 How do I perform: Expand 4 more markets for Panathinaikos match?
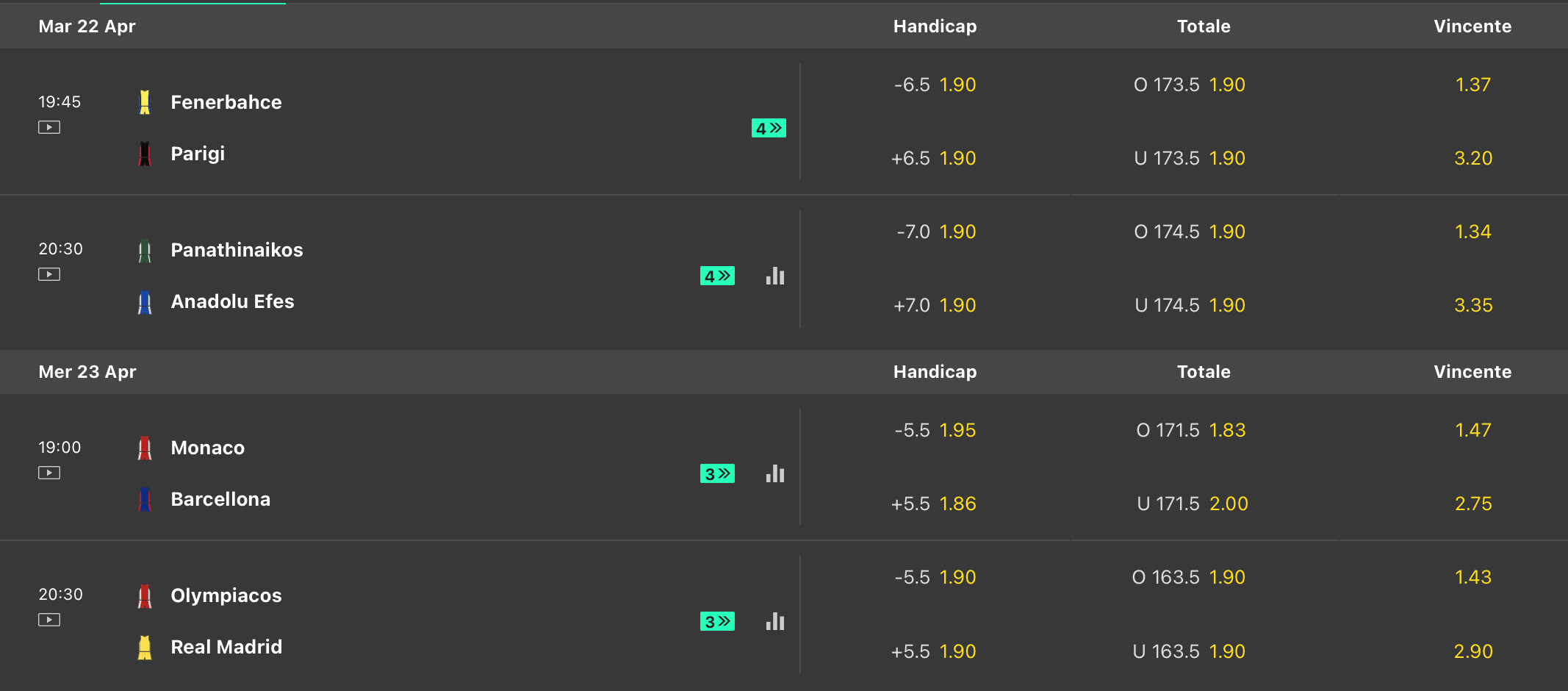tap(717, 276)
